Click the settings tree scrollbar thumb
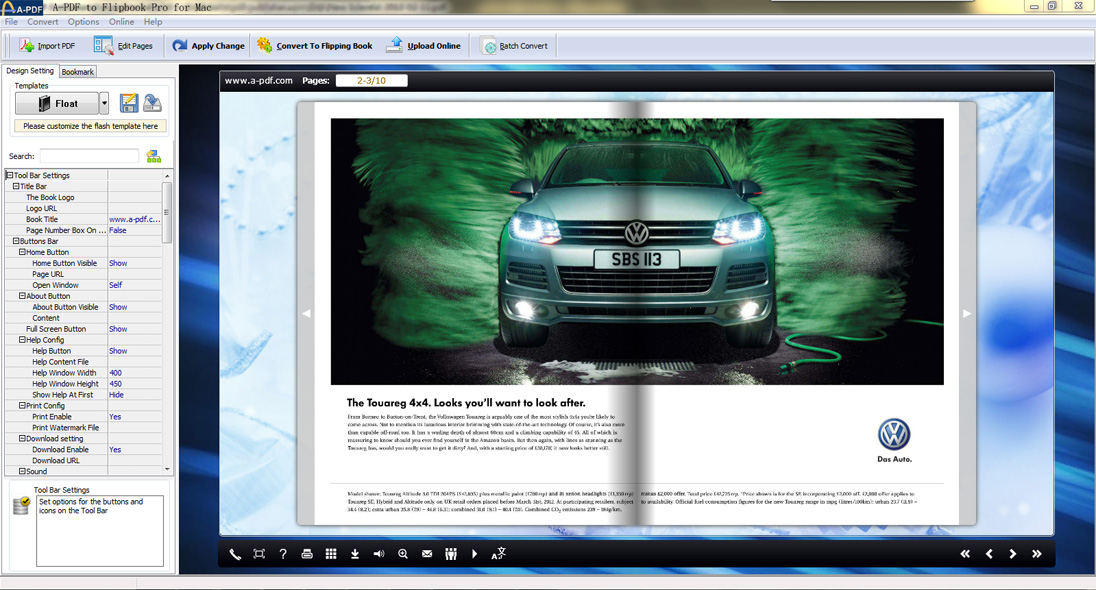The height and width of the screenshot is (590, 1096). (x=167, y=213)
